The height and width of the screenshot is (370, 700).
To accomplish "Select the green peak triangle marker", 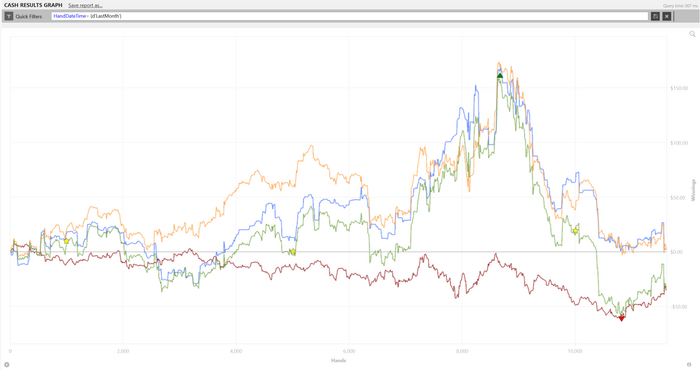I will (500, 76).
